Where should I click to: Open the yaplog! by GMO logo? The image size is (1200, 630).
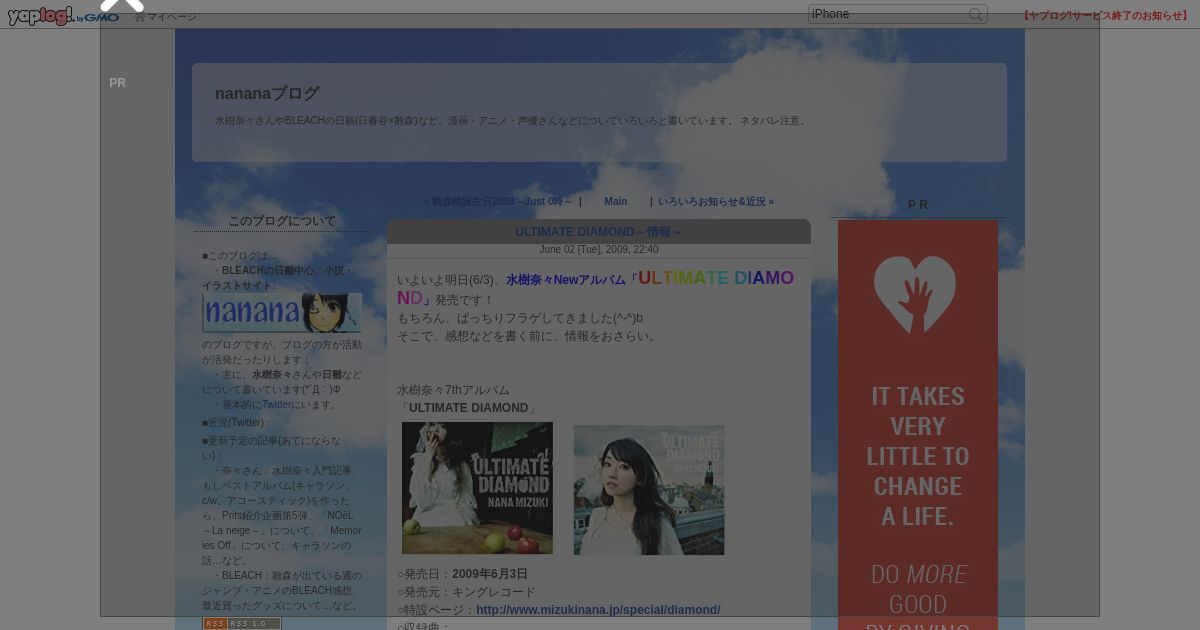(x=64, y=16)
